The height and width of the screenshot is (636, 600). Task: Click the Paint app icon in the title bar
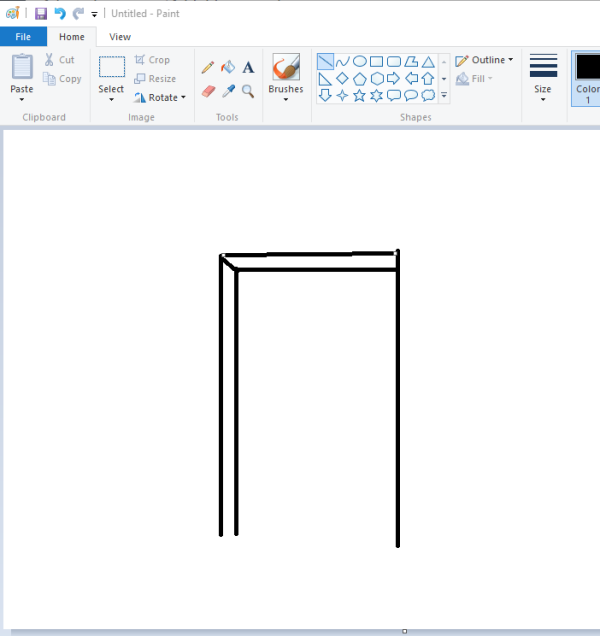13,13
